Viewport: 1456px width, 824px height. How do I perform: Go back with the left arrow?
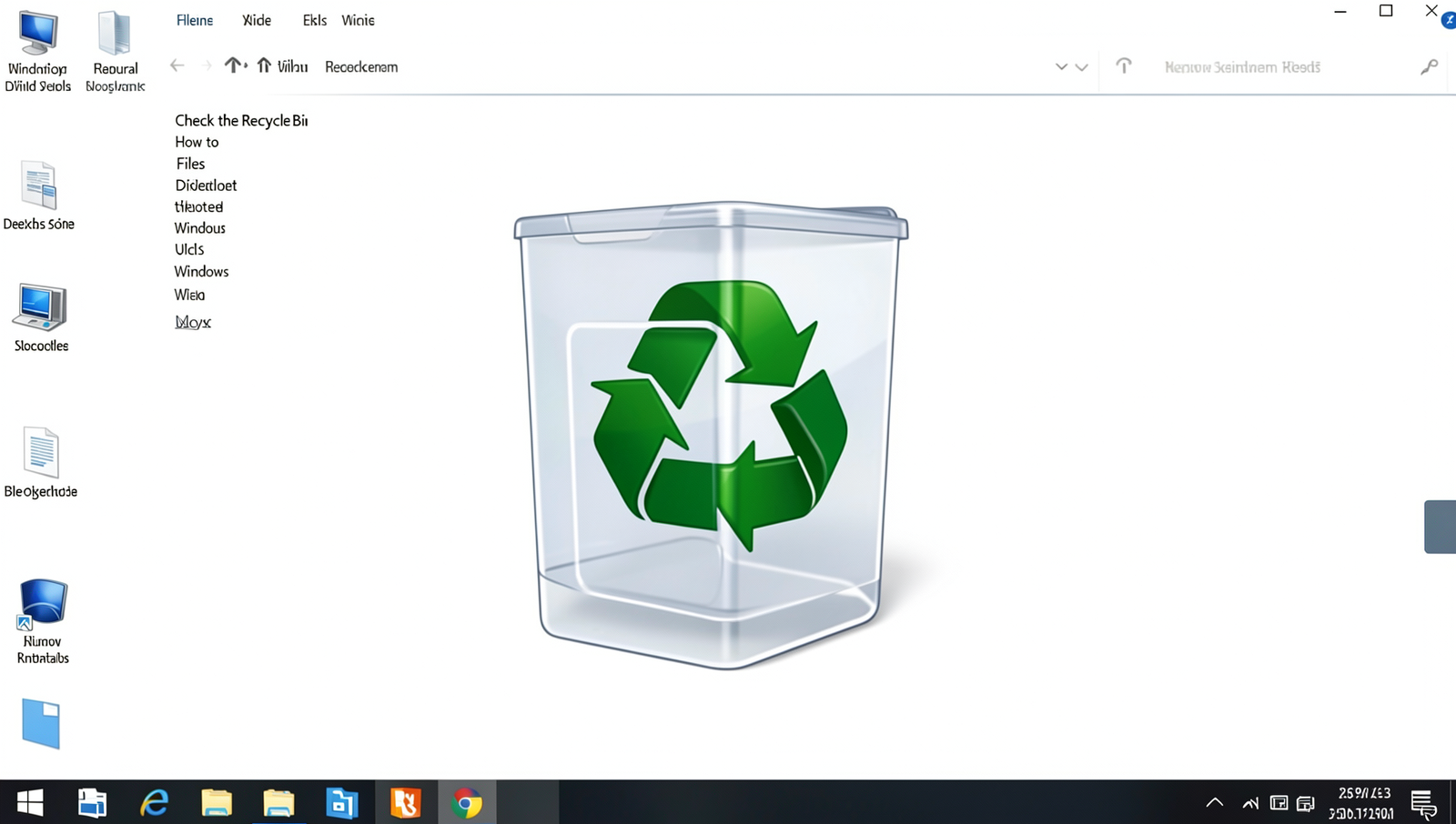pos(177,65)
